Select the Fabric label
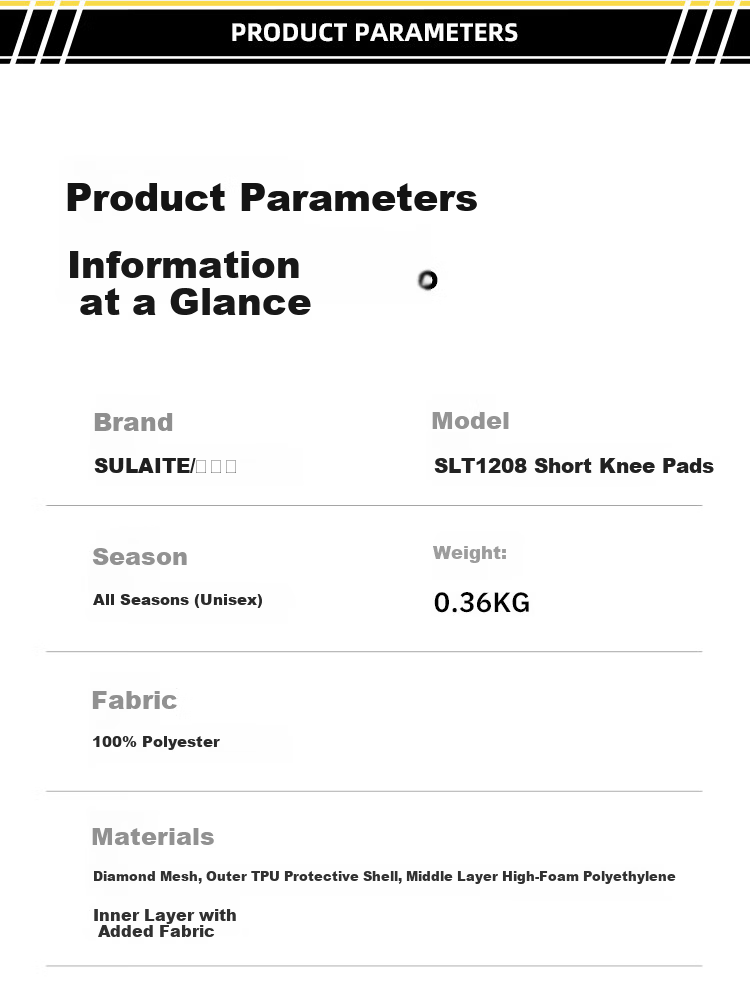750x1008 pixels. (134, 700)
